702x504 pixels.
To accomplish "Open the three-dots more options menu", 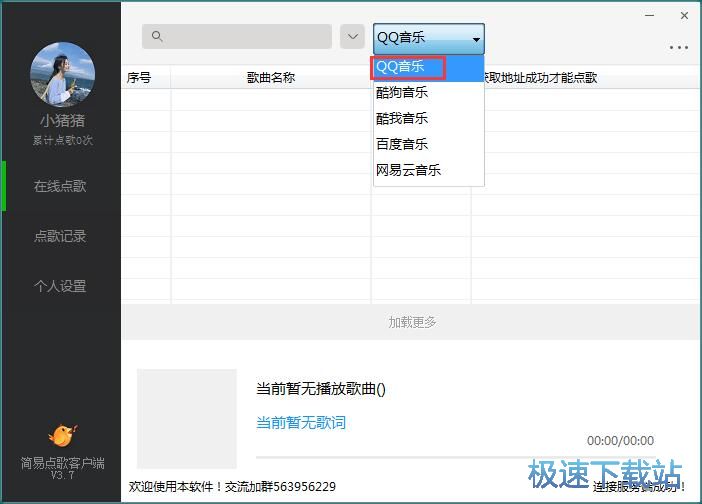I will pyautogui.click(x=679, y=47).
